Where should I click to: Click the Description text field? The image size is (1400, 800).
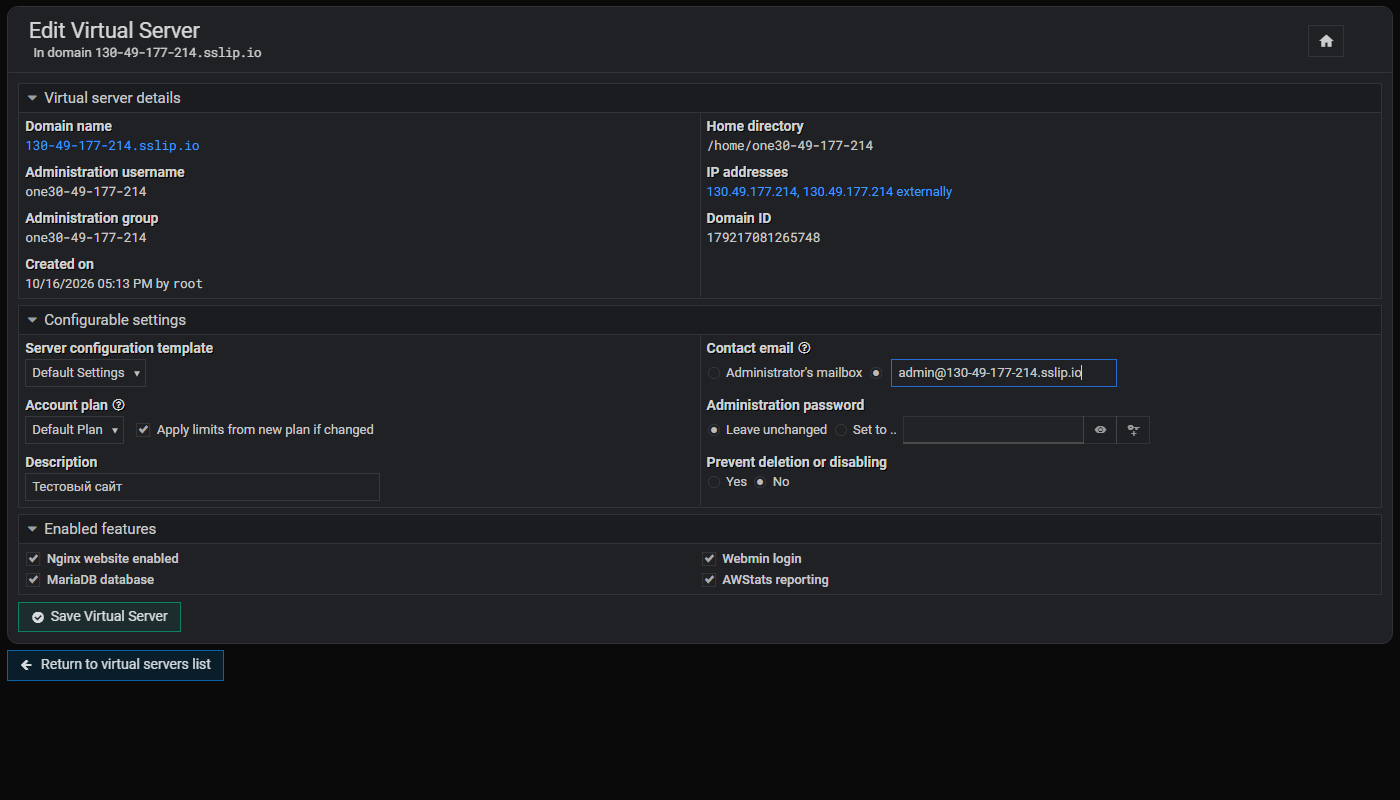(202, 487)
